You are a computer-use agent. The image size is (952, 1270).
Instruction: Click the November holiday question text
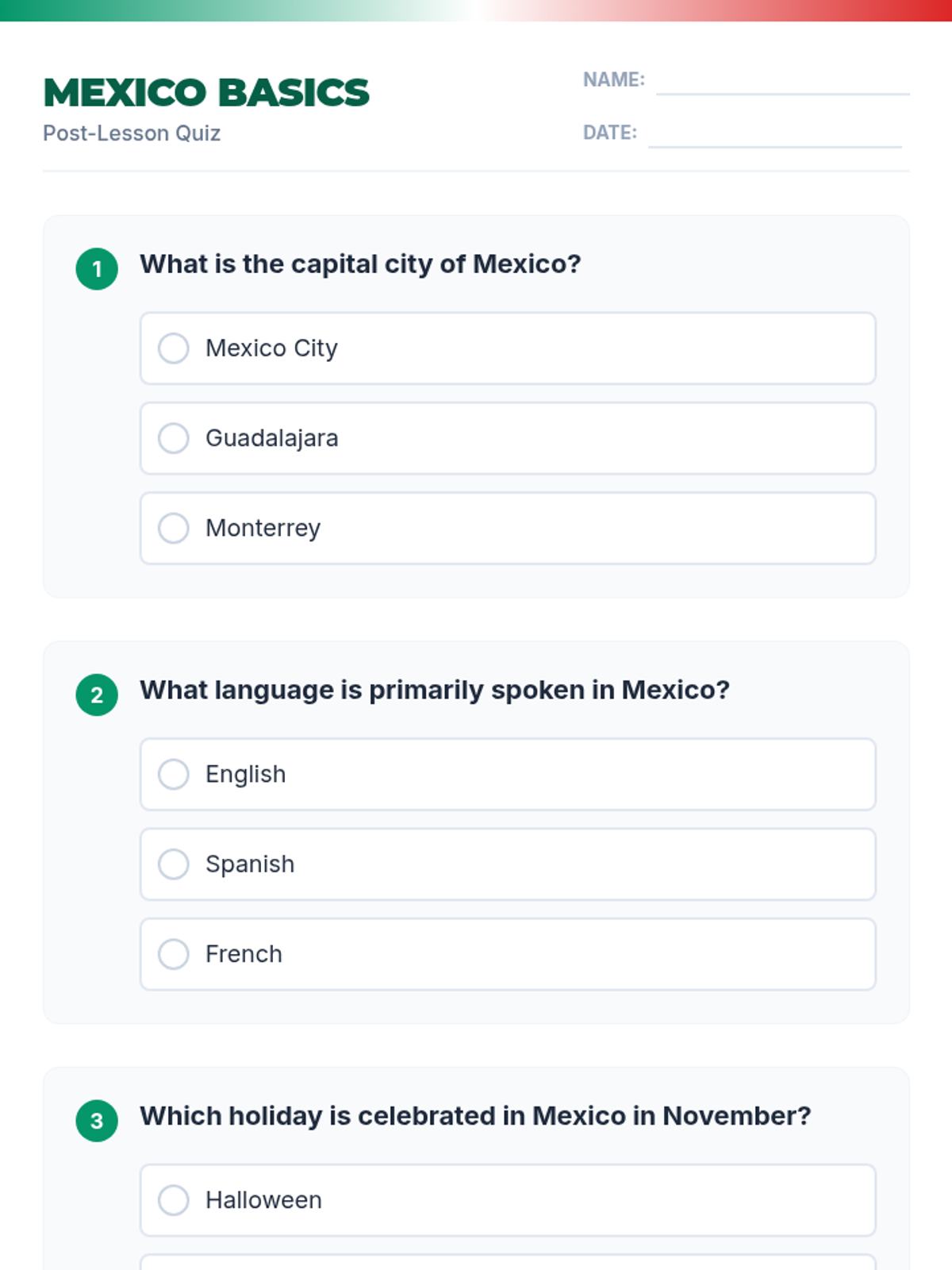click(475, 1116)
